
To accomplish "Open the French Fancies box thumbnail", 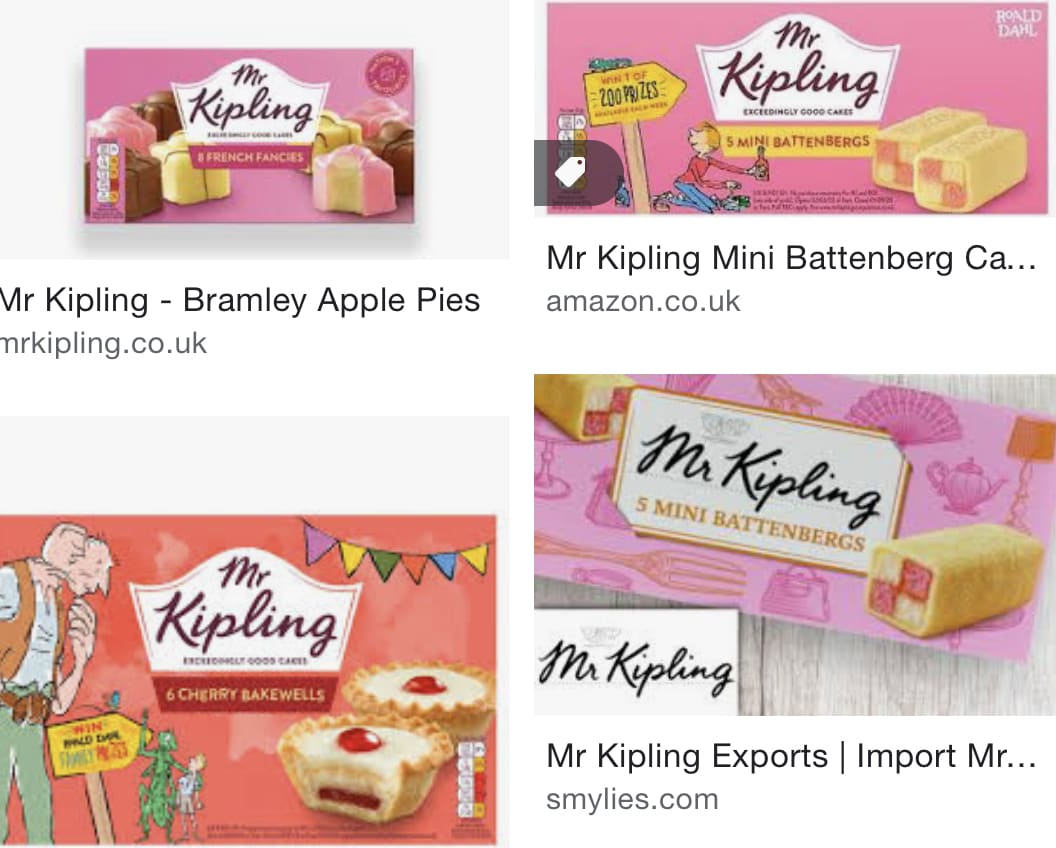I will point(249,135).
